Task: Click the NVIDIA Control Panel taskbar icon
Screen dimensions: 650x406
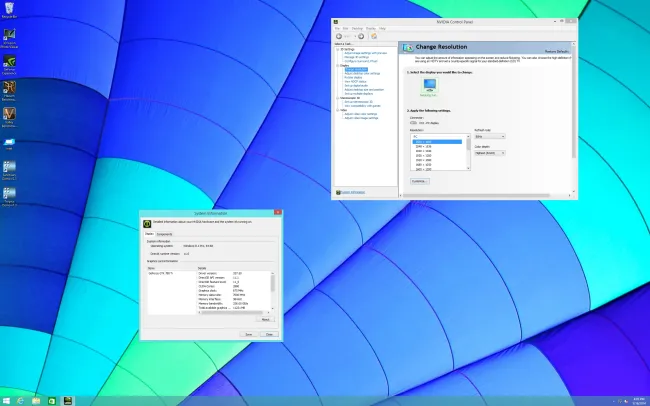Action: 68,401
